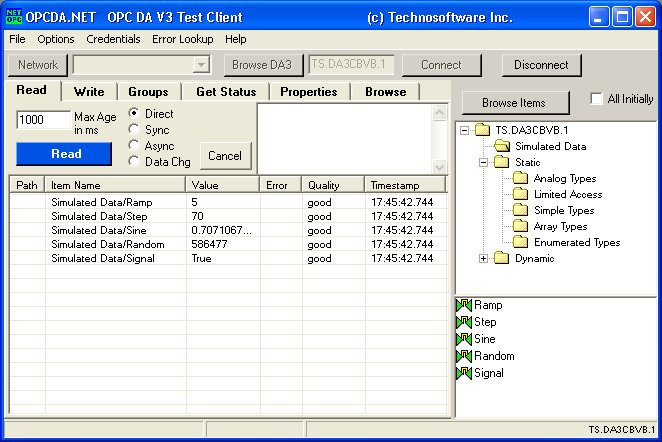Viewport: 662px width, 442px height.
Task: Select the Async read mode radio button
Action: [134, 145]
